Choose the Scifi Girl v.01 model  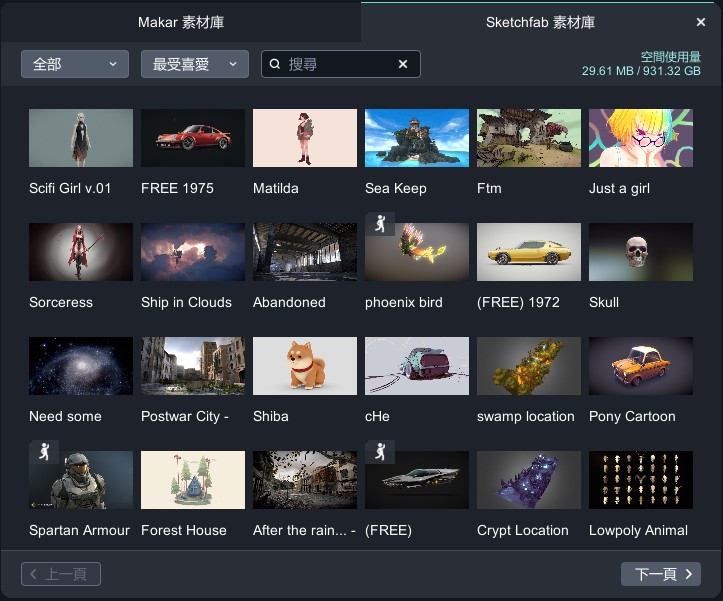(81, 138)
